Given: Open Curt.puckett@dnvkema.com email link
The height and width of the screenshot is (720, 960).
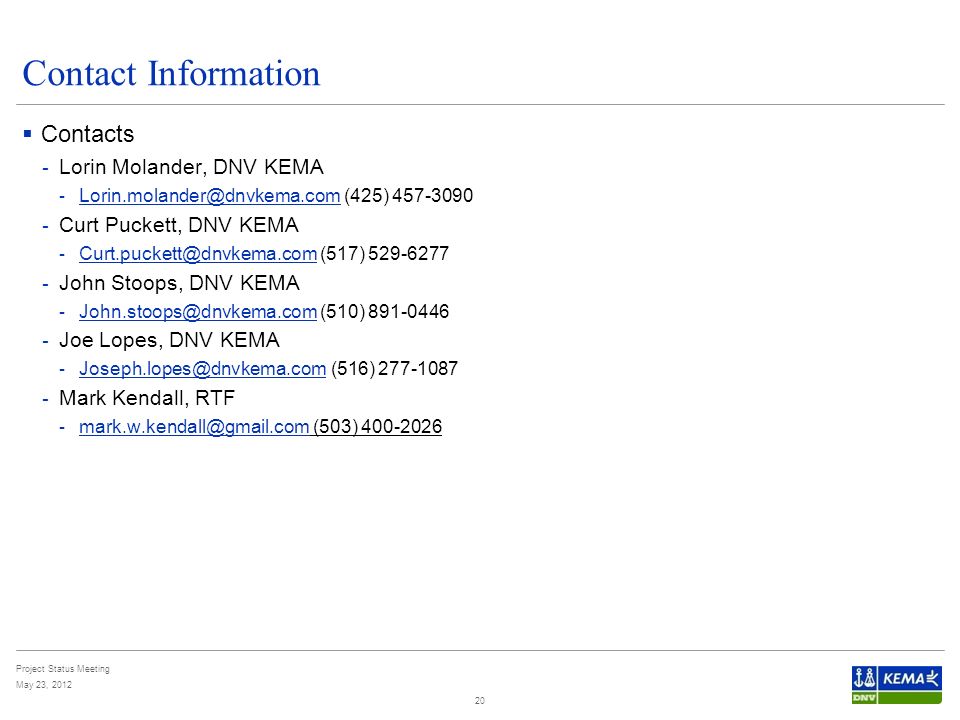Looking at the screenshot, I should coord(198,253).
